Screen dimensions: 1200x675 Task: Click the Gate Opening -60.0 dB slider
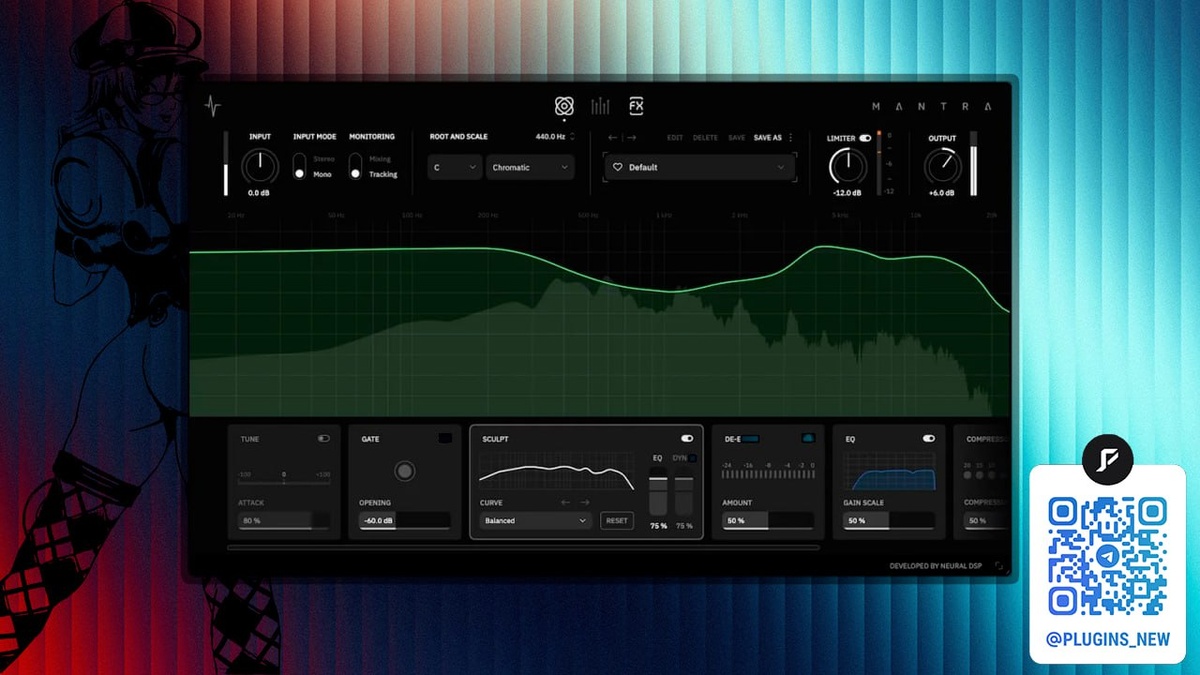coord(405,520)
